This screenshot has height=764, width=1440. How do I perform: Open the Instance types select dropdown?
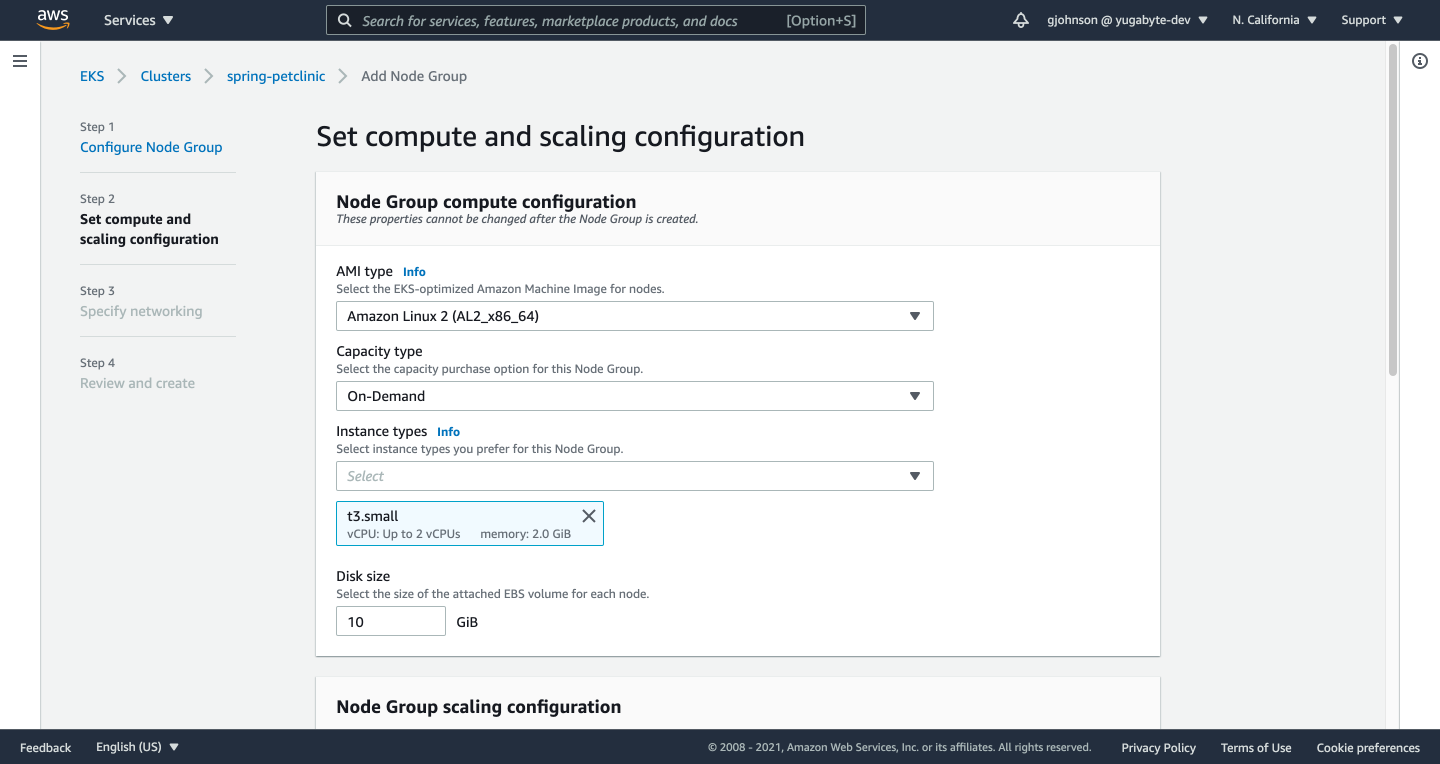point(634,476)
